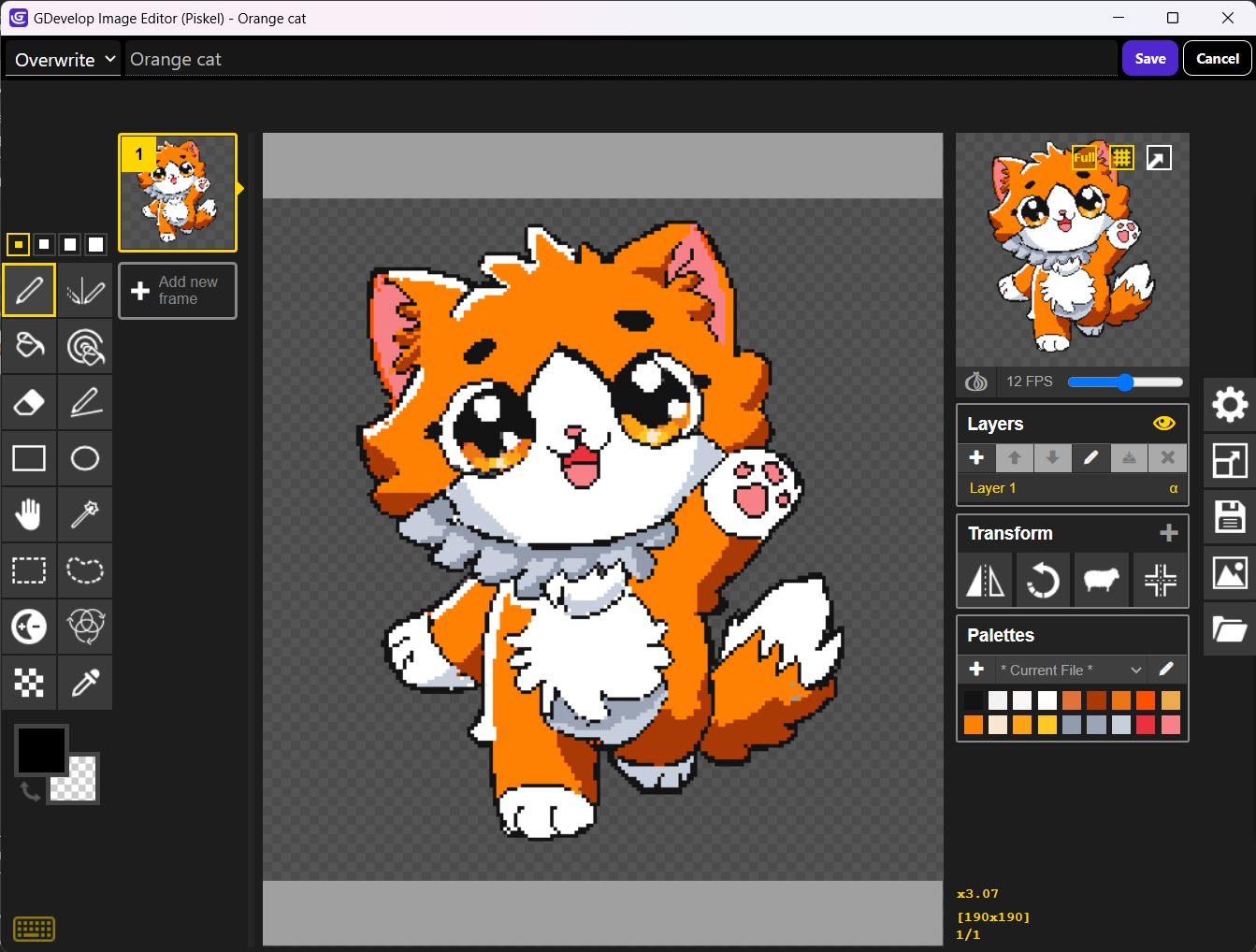This screenshot has height=952, width=1256.
Task: Open the Settings gear tab
Action: tap(1229, 405)
